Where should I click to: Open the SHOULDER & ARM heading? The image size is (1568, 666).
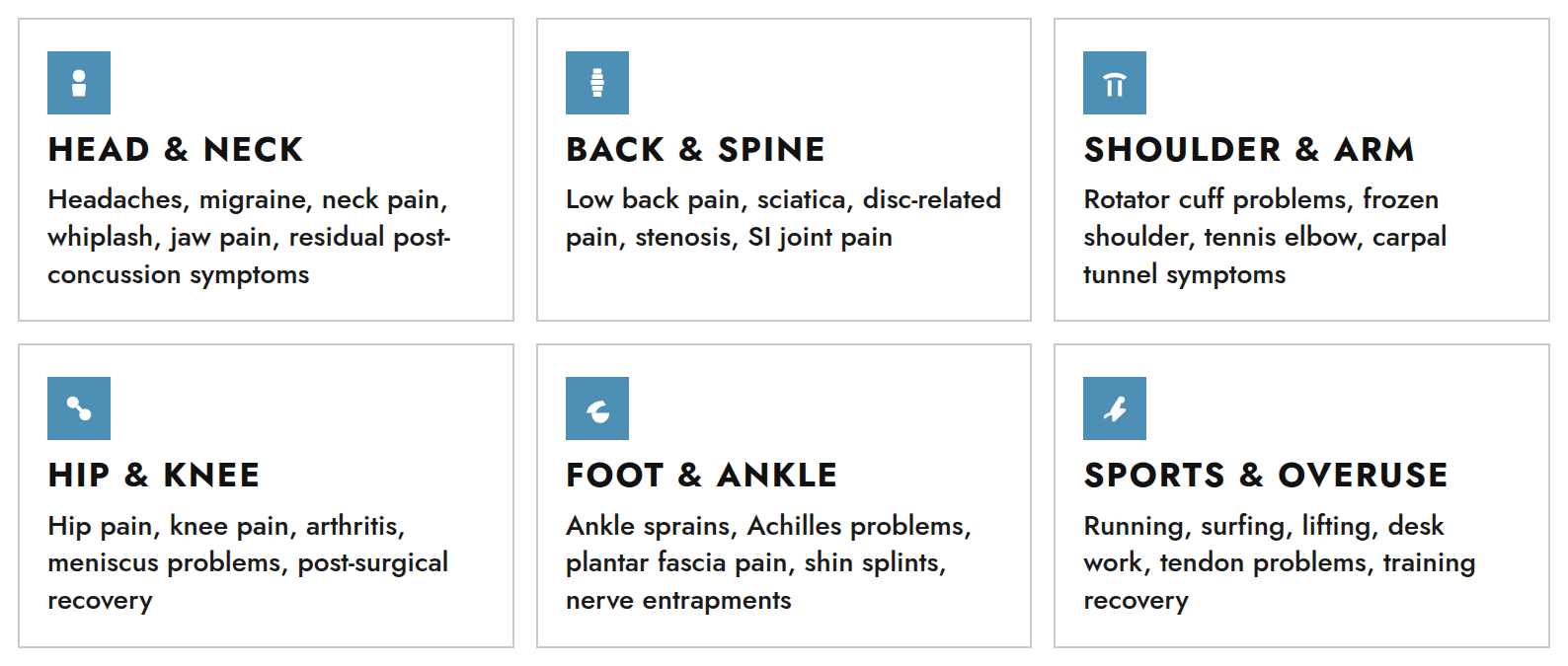tap(1249, 150)
